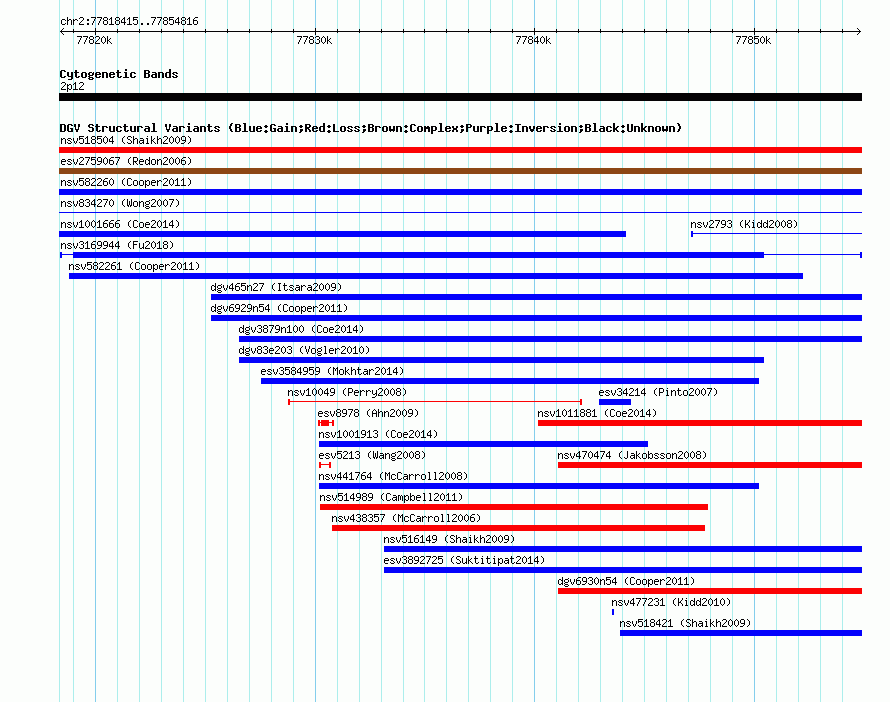
Task: Open the esv2759067 (Redon2006) variant label
Action: (x=126, y=161)
